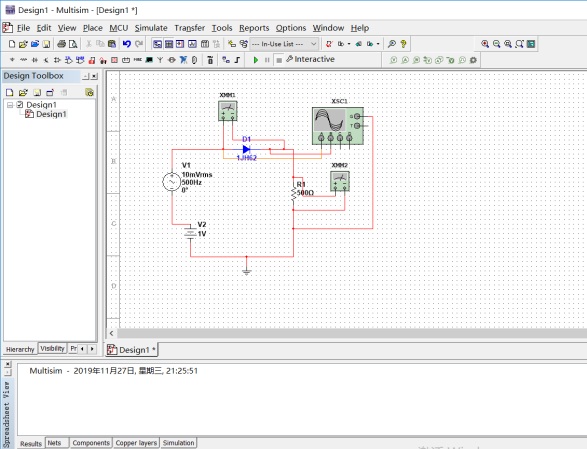Click the Save icon in the toolbar
The height and width of the screenshot is (449, 587).
point(46,44)
